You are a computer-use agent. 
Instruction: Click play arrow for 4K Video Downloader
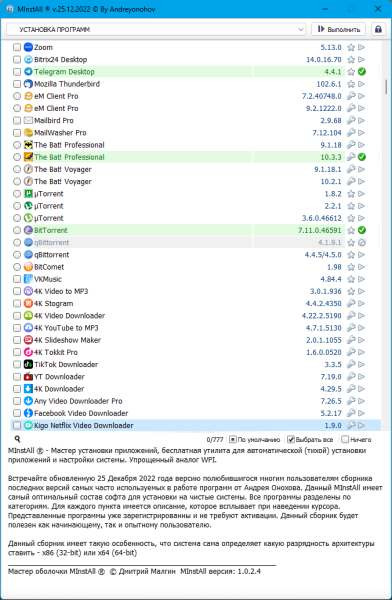click(x=361, y=316)
